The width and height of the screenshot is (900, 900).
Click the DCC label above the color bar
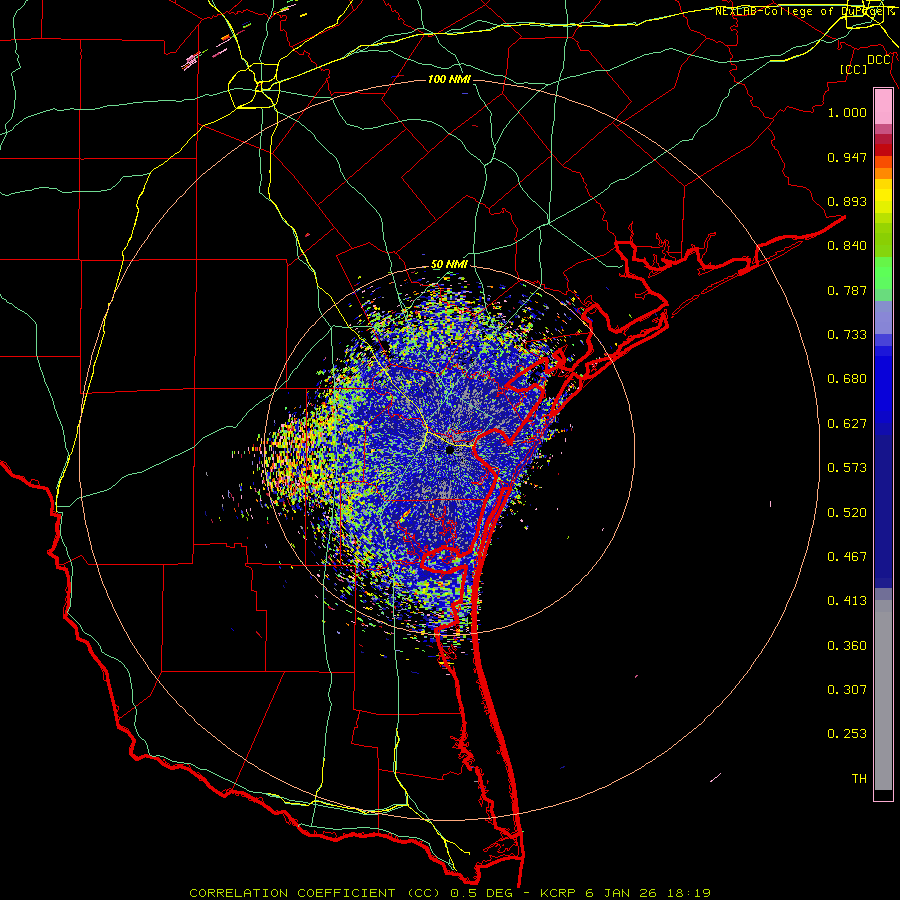(879, 60)
